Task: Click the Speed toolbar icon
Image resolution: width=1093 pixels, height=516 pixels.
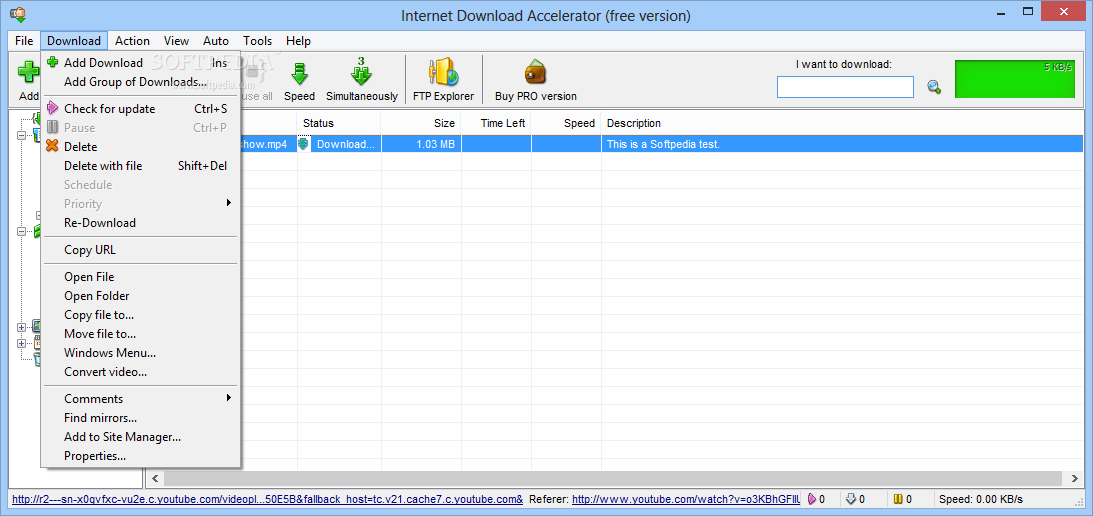Action: (x=299, y=73)
